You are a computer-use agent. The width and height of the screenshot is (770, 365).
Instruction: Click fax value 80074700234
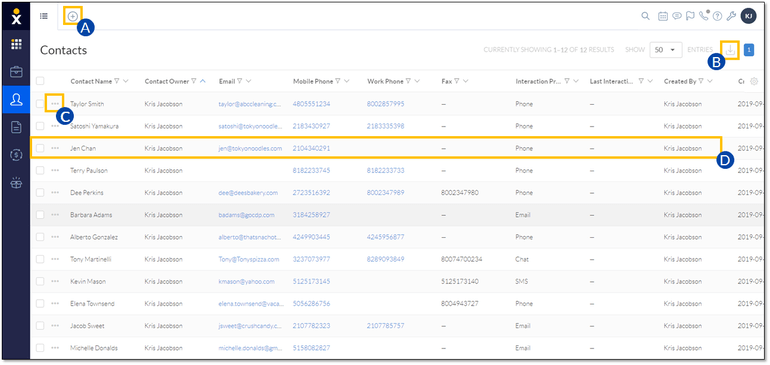[x=462, y=259]
